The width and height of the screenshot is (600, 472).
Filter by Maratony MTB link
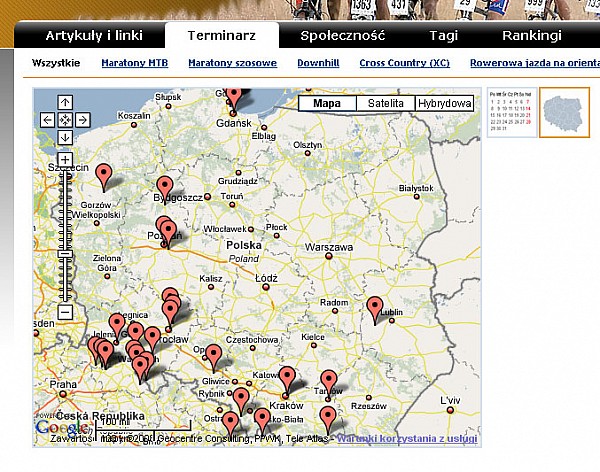coord(134,63)
